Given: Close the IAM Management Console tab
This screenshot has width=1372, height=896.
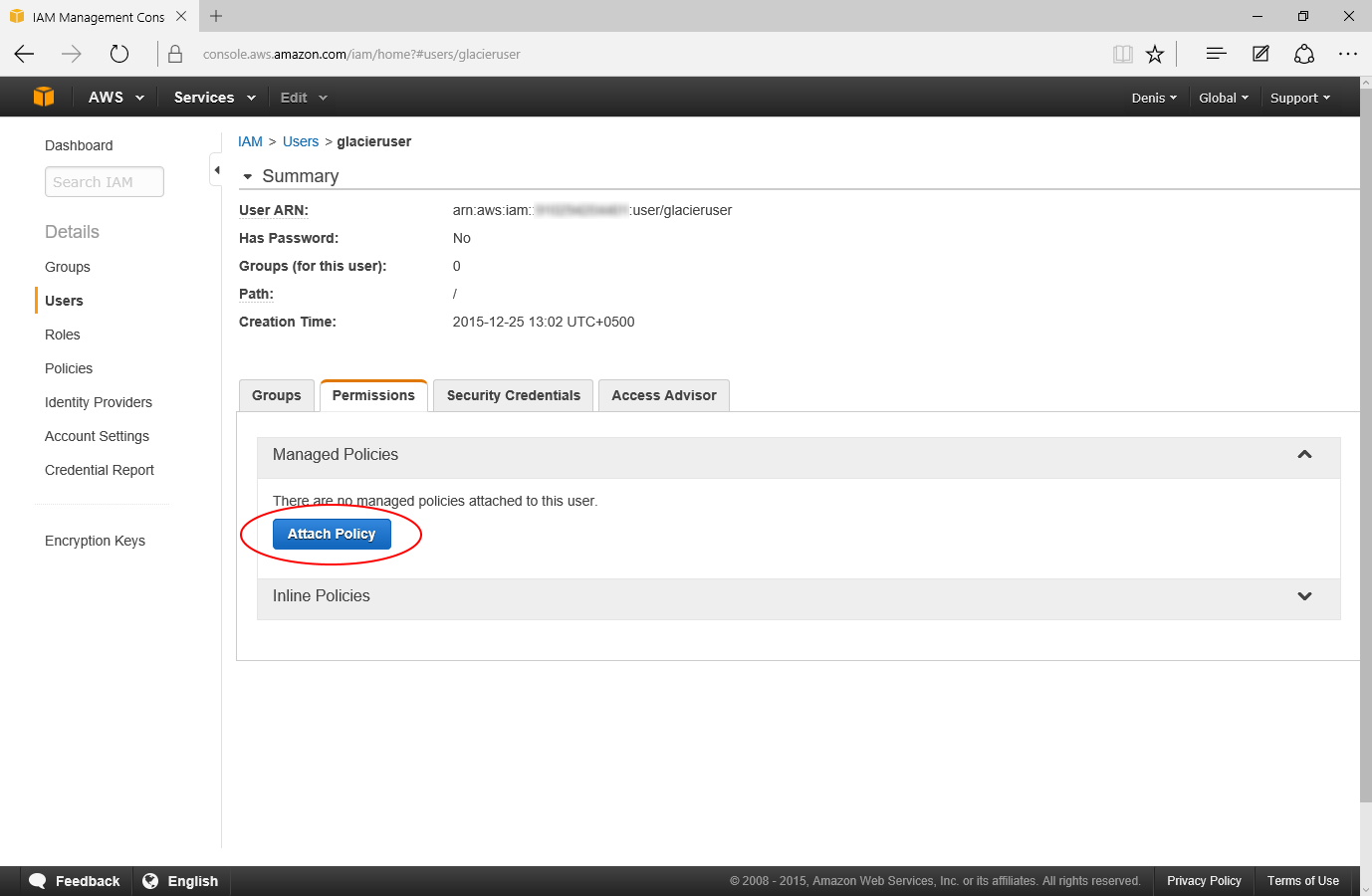Looking at the screenshot, I should coord(181,16).
